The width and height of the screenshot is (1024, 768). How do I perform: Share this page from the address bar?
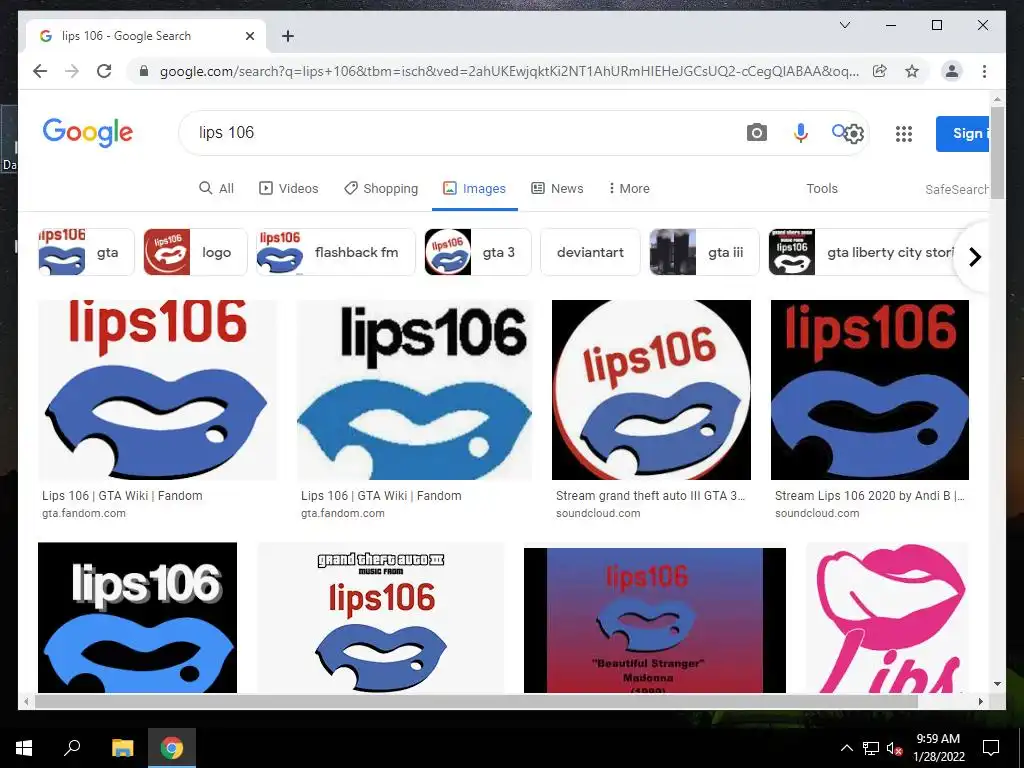(880, 71)
